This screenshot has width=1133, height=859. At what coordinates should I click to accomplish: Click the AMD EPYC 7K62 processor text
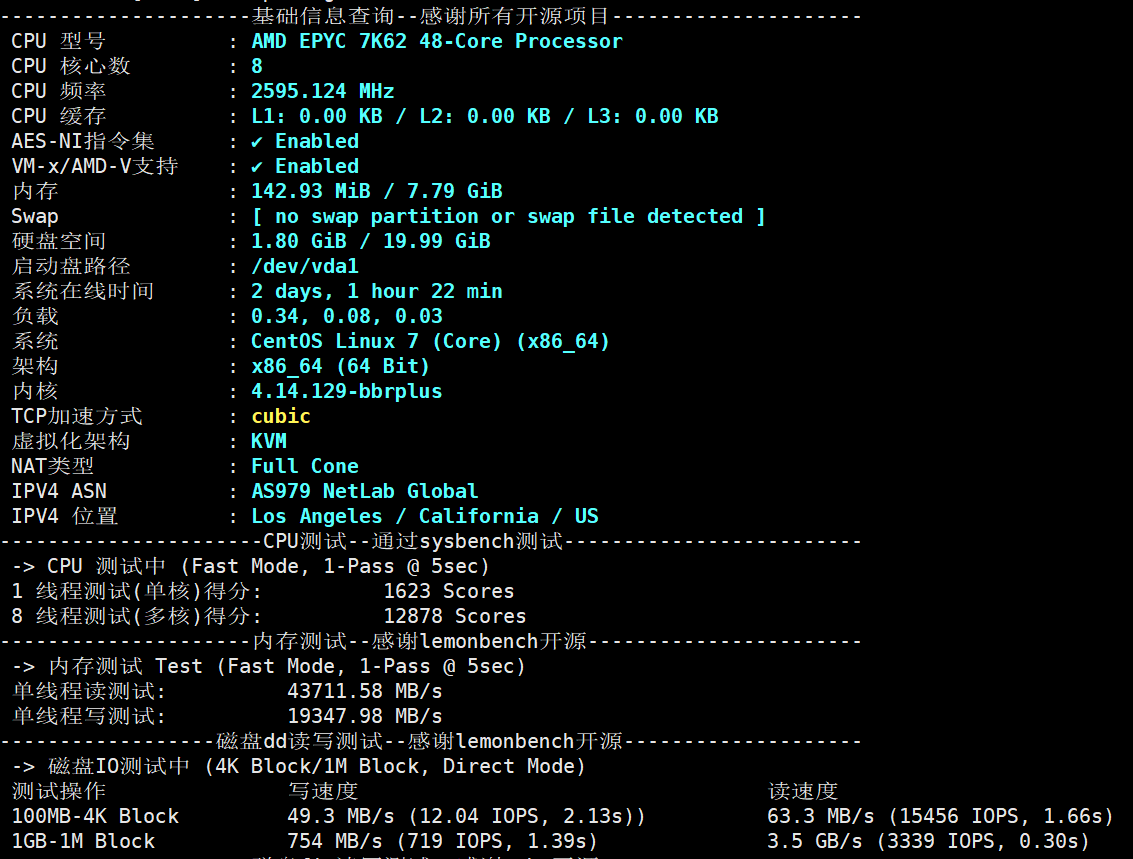[436, 41]
